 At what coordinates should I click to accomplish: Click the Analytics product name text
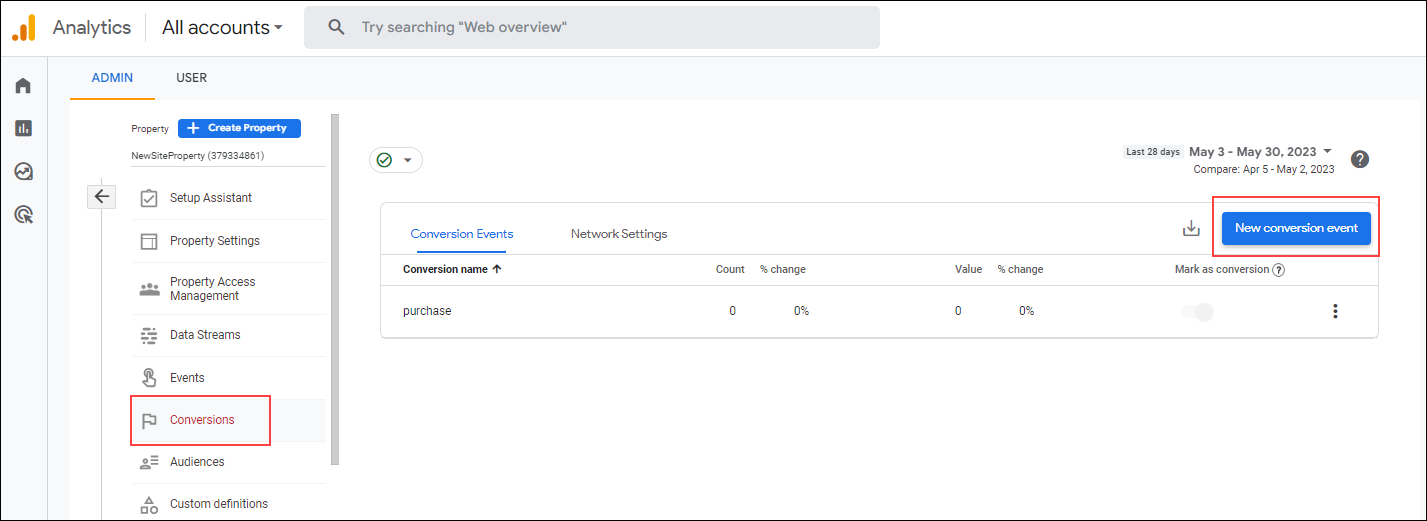coord(91,28)
